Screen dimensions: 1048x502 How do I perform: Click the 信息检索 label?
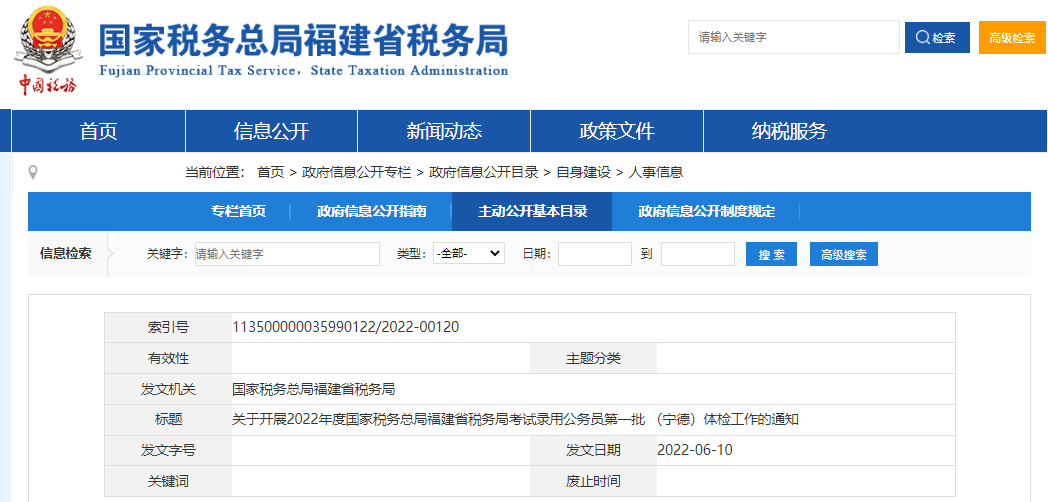[x=66, y=254]
